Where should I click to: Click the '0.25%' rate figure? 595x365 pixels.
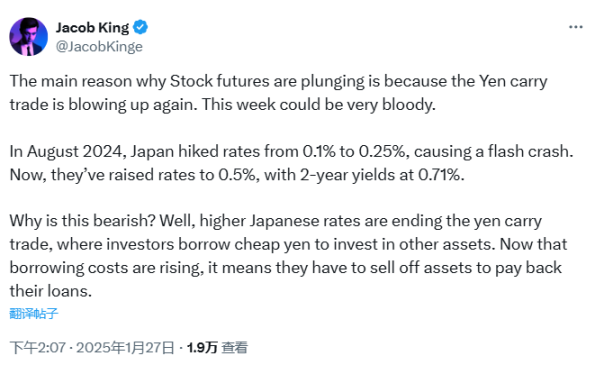(x=384, y=151)
